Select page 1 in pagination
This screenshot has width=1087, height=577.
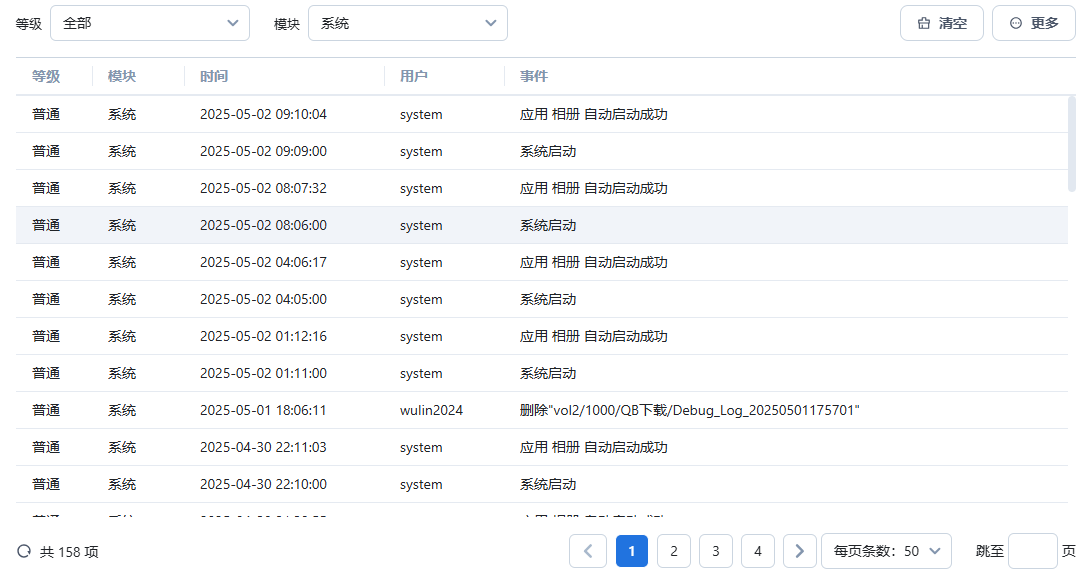pyautogui.click(x=632, y=551)
